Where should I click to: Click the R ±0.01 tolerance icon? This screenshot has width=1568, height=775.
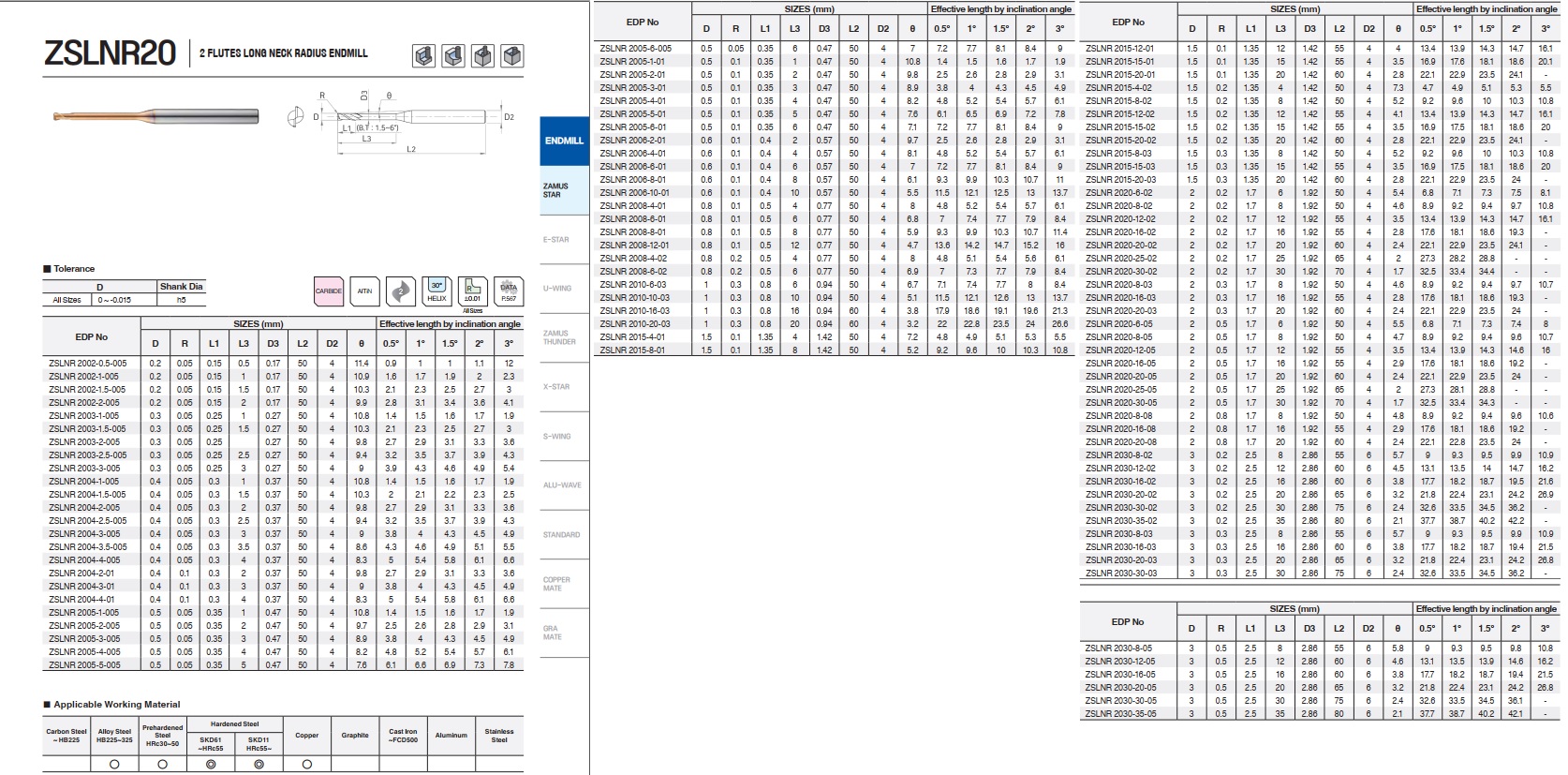point(473,291)
